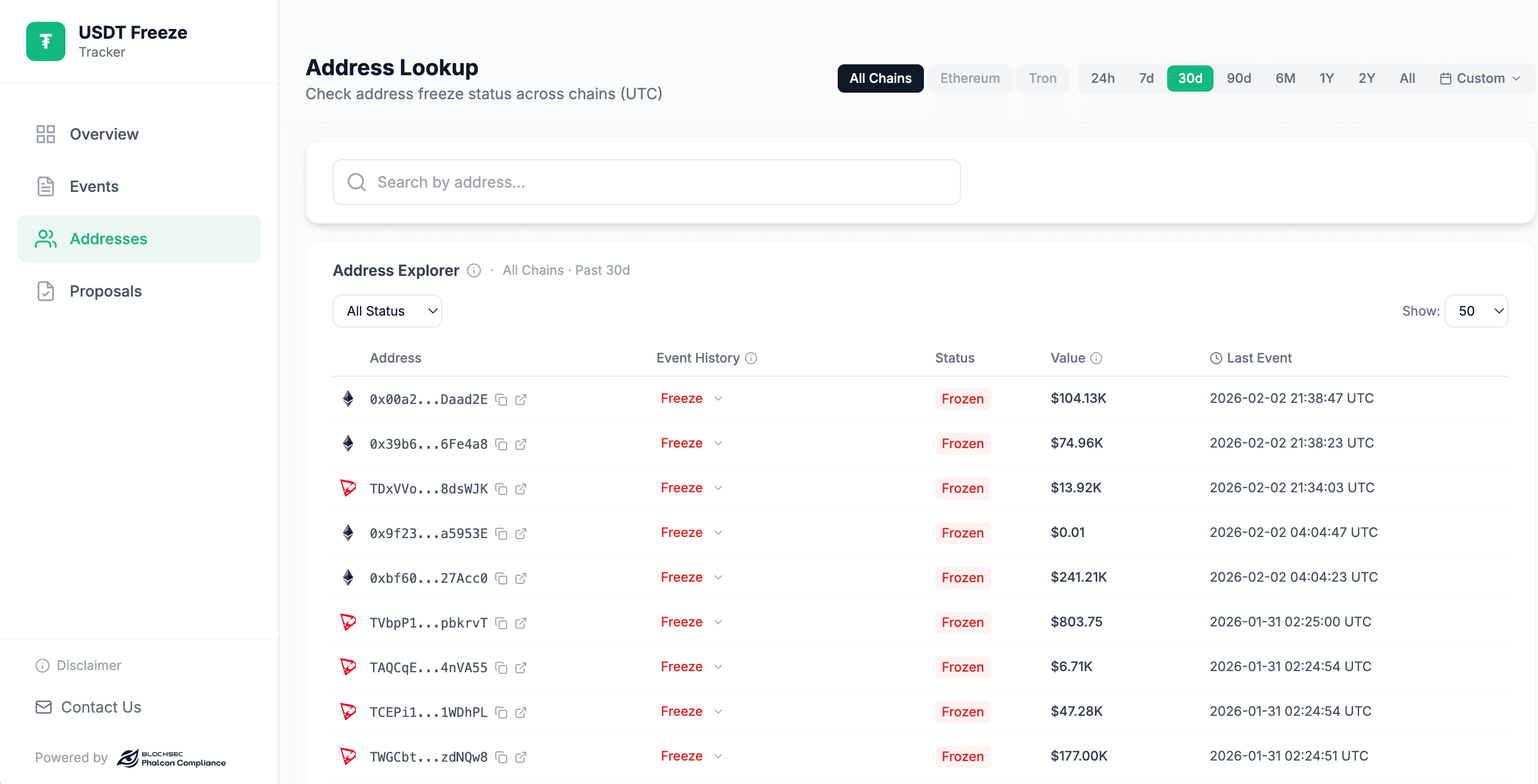Open external link for TVbpP1...pbkrvT
Image resolution: width=1538 pixels, height=784 pixels.
click(x=521, y=623)
